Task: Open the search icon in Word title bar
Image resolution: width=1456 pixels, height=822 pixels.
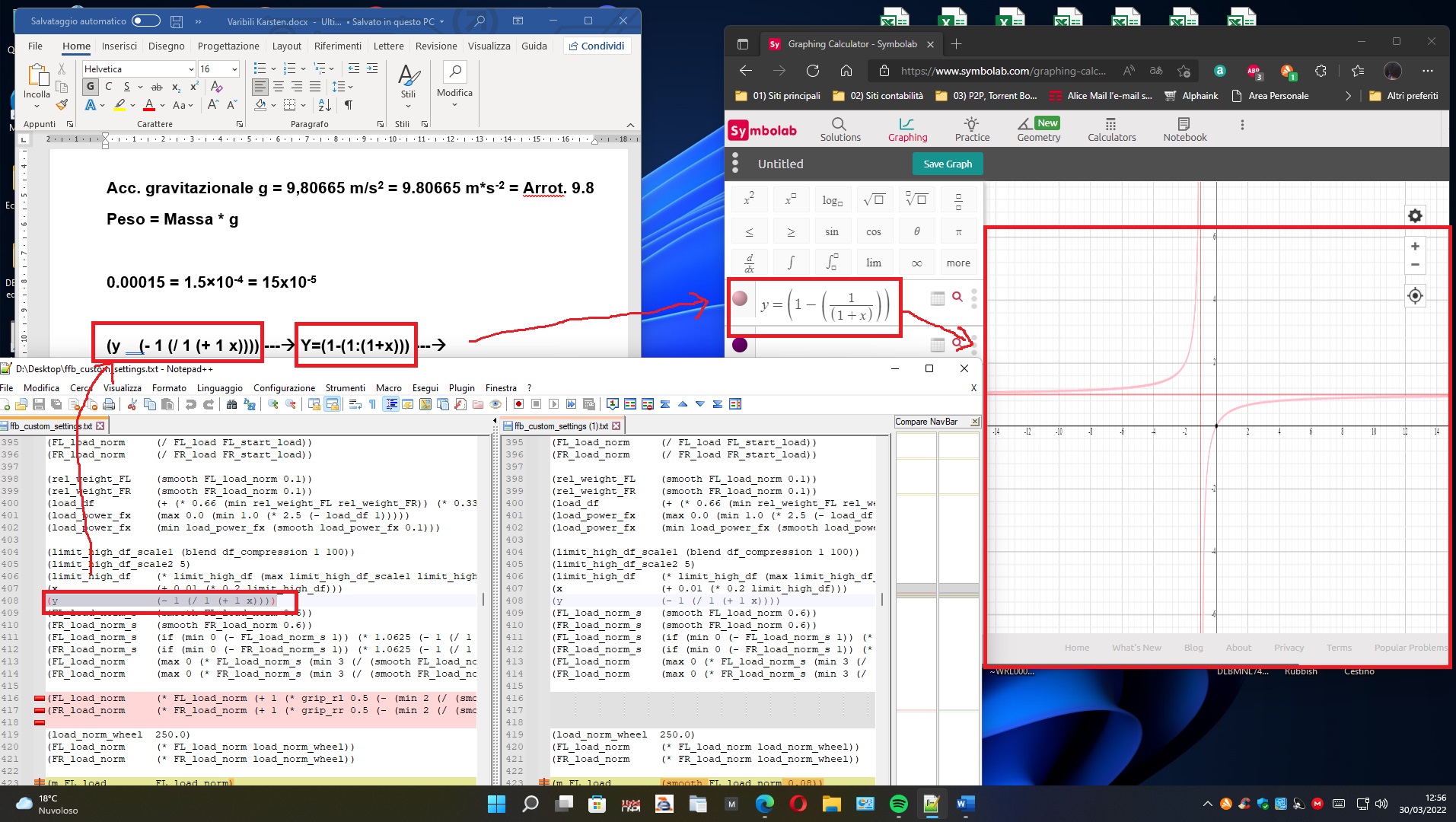Action: [479, 21]
